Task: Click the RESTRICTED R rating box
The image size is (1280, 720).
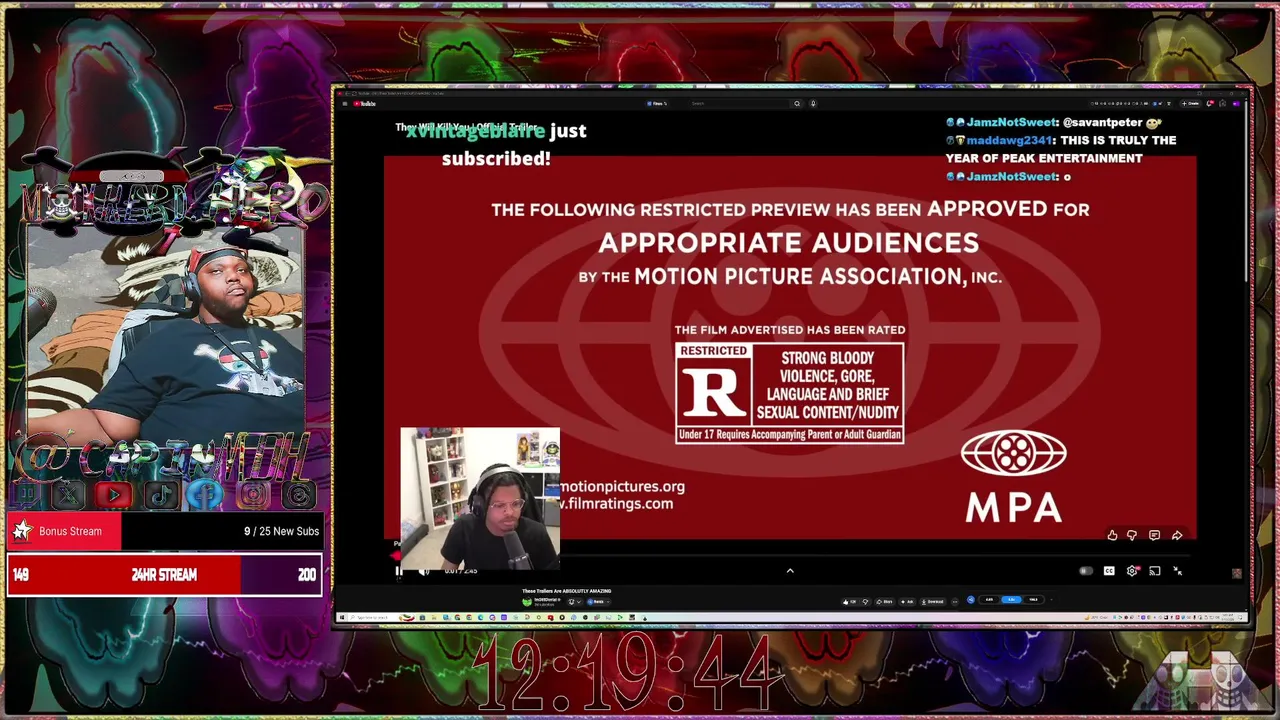Action: (x=789, y=393)
